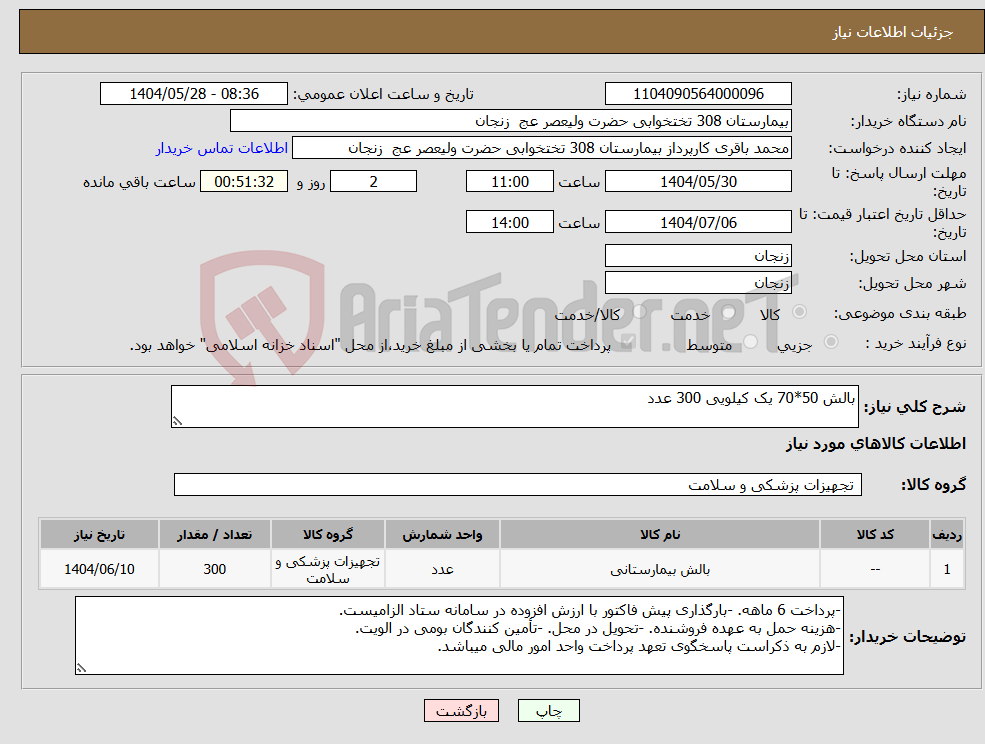Click the buyer organization name field

click(511, 121)
